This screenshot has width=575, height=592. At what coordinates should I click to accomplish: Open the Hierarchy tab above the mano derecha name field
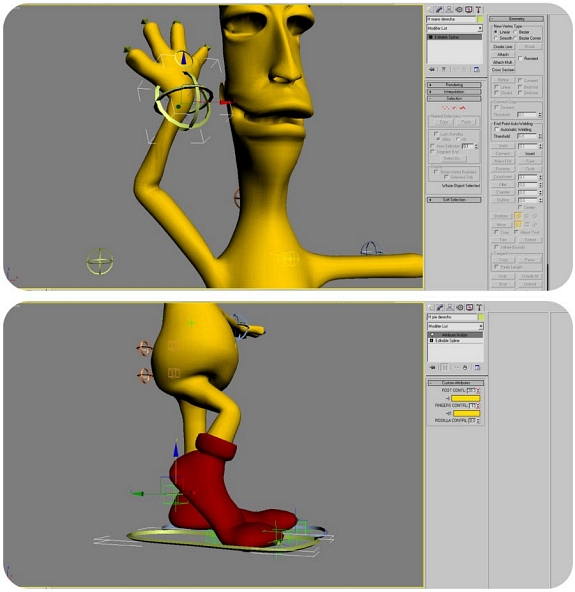(449, 9)
